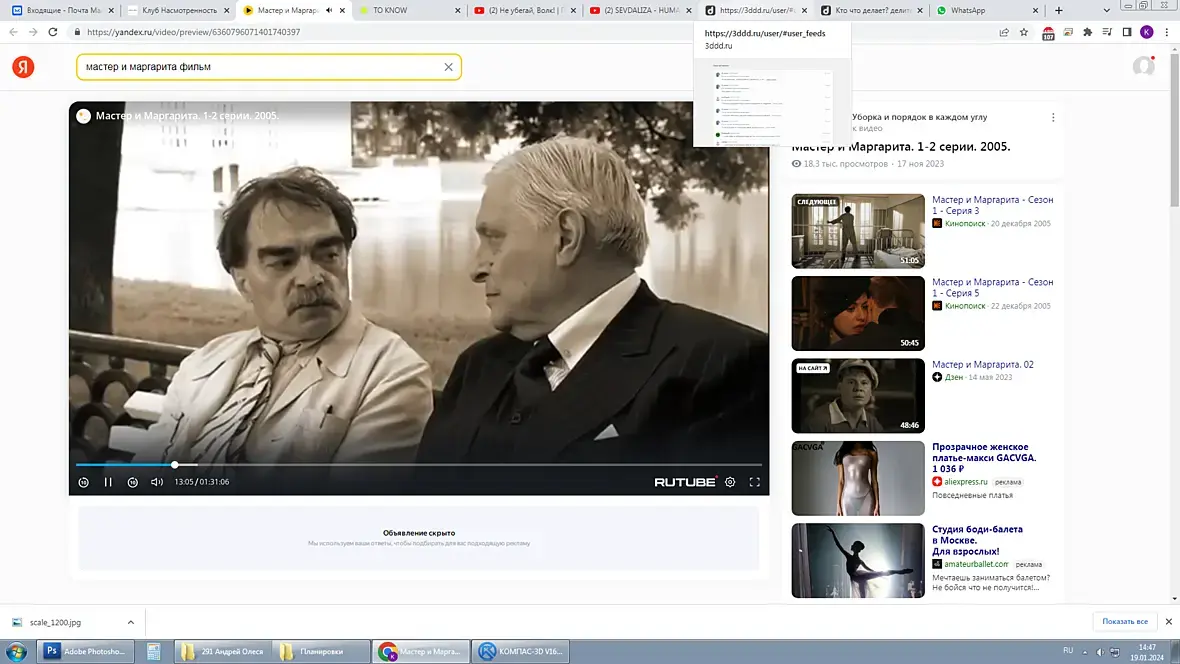Open GACVGA dress ad link
This screenshot has width=1180, height=664.
pos(984,458)
